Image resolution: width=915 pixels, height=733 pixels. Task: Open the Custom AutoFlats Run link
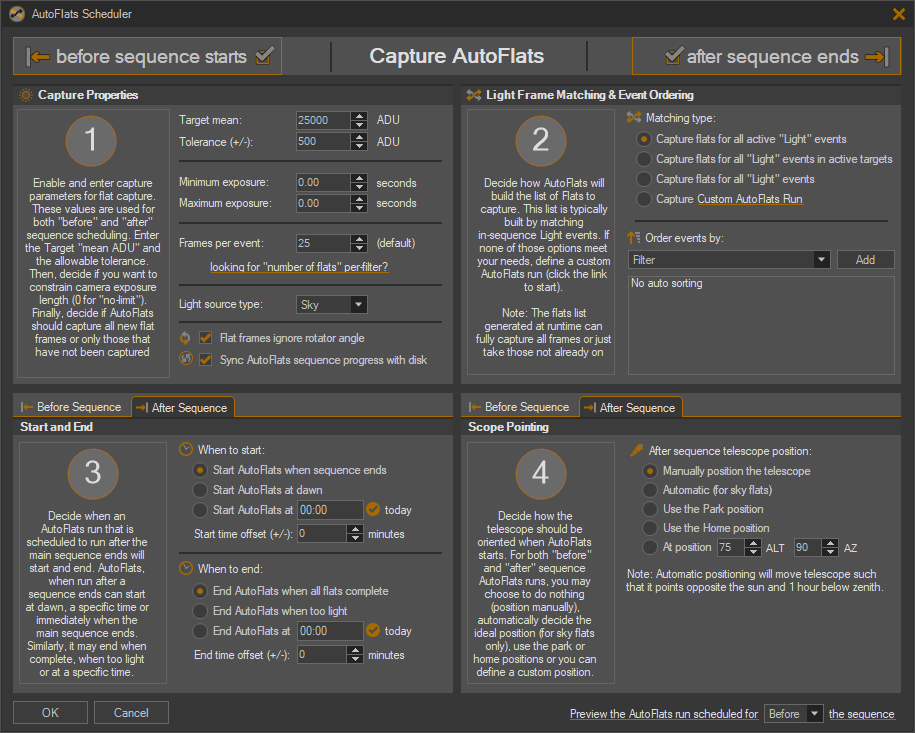[750, 199]
